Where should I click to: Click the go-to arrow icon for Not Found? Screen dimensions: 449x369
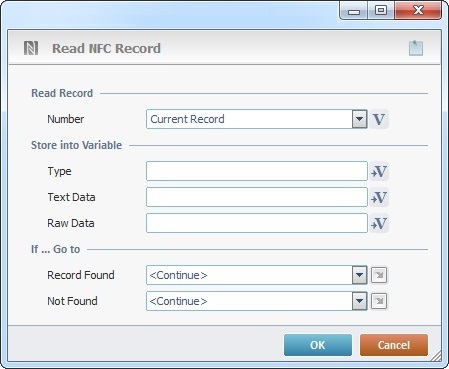[x=379, y=301]
